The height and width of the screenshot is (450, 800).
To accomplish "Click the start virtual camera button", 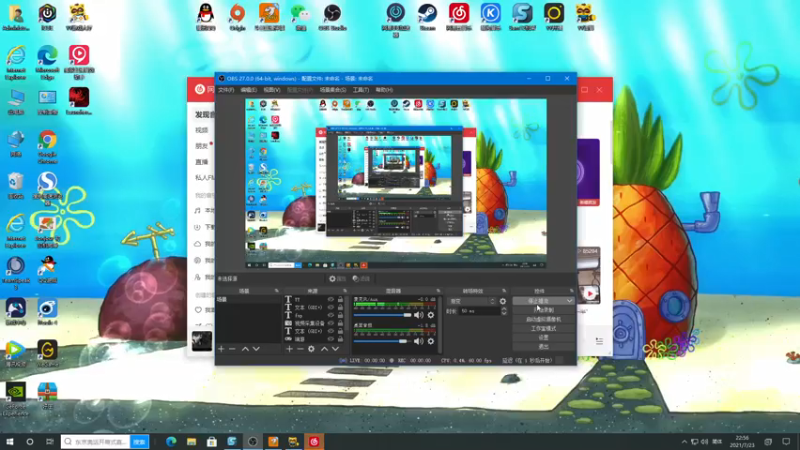I will click(x=543, y=319).
